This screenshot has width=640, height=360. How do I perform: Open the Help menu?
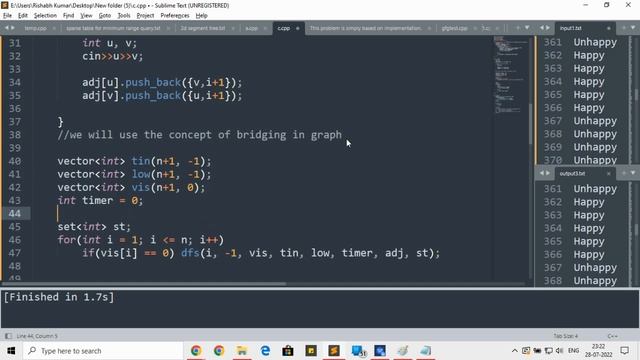202,16
